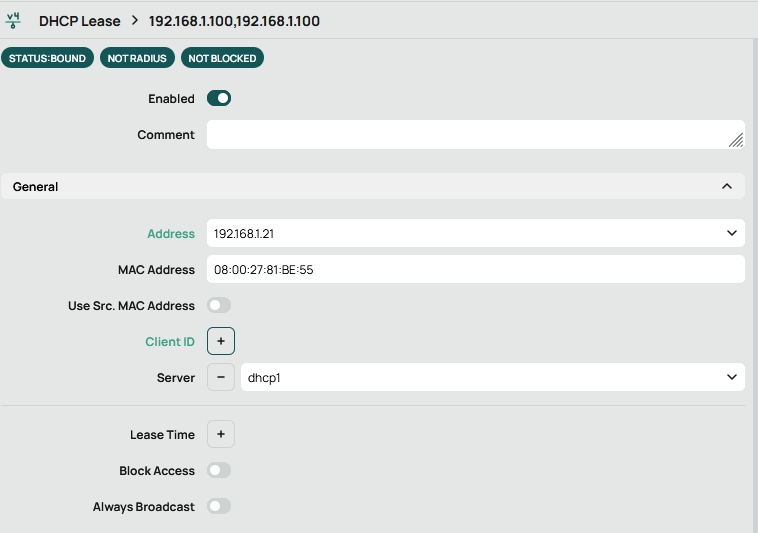Click the plus icon next to Client ID
The height and width of the screenshot is (533, 758).
pyautogui.click(x=221, y=341)
